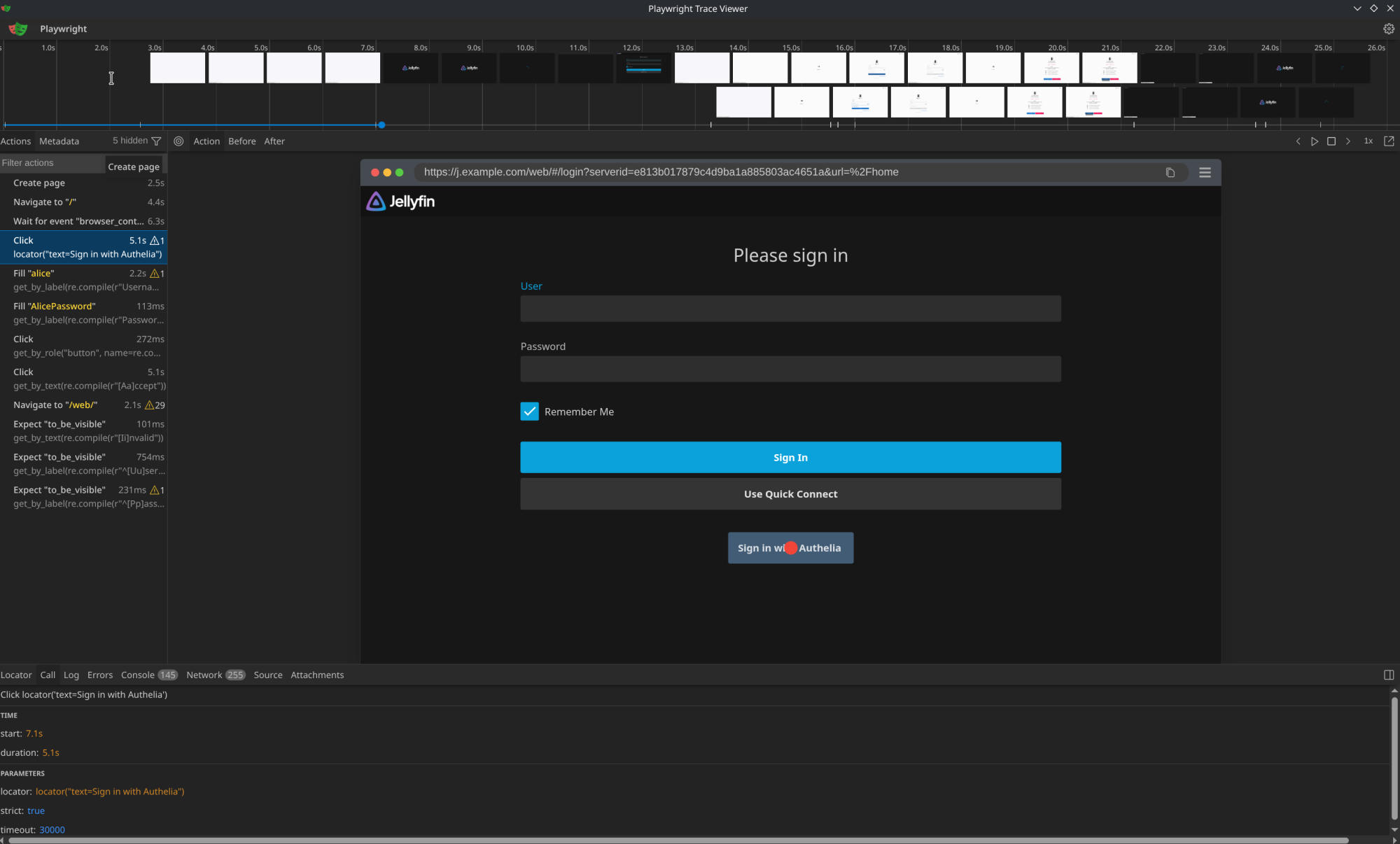Select the Navigate to "/web/" action
1400x844 pixels.
click(83, 405)
